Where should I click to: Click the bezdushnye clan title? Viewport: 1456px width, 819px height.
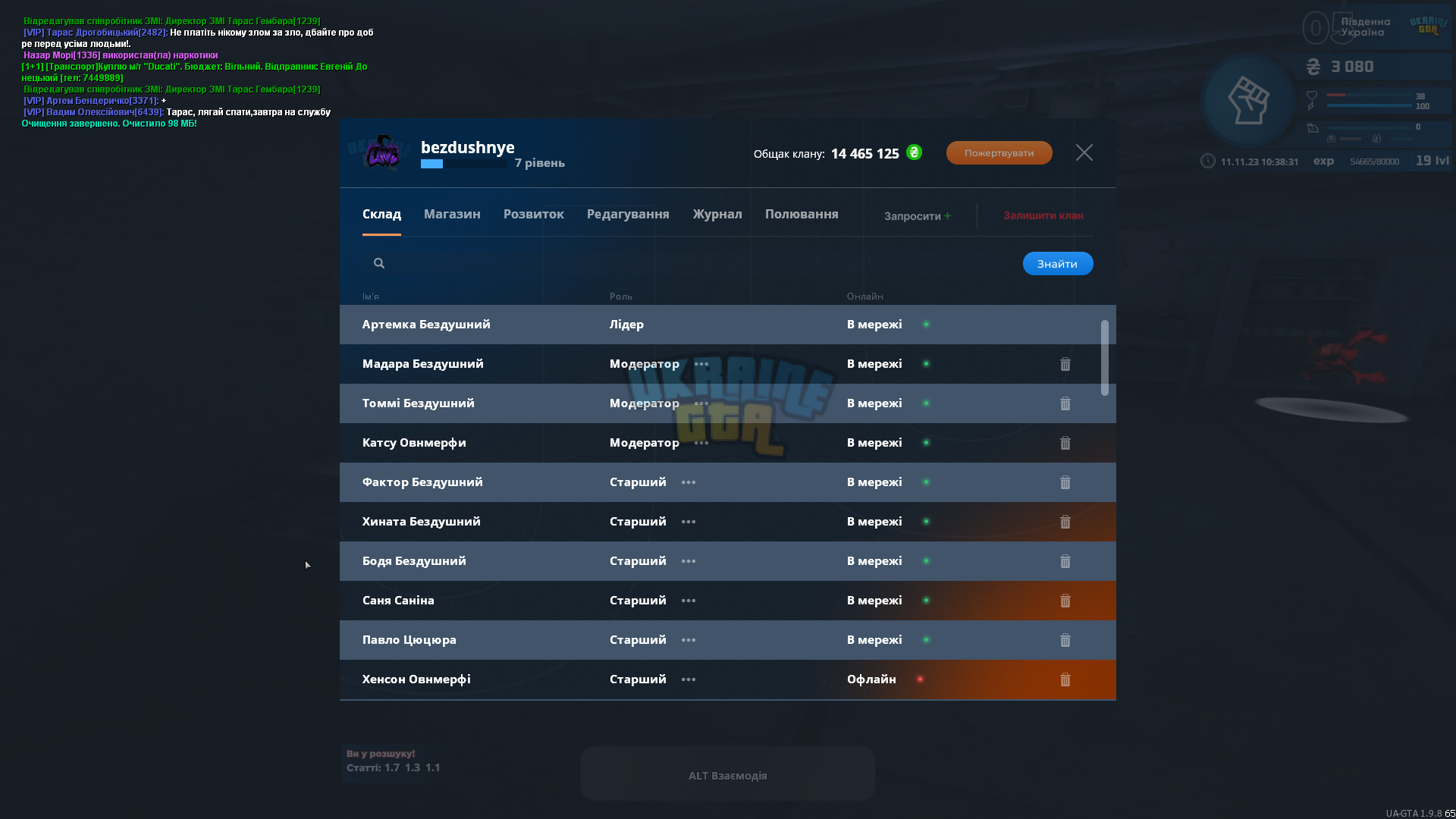(468, 147)
